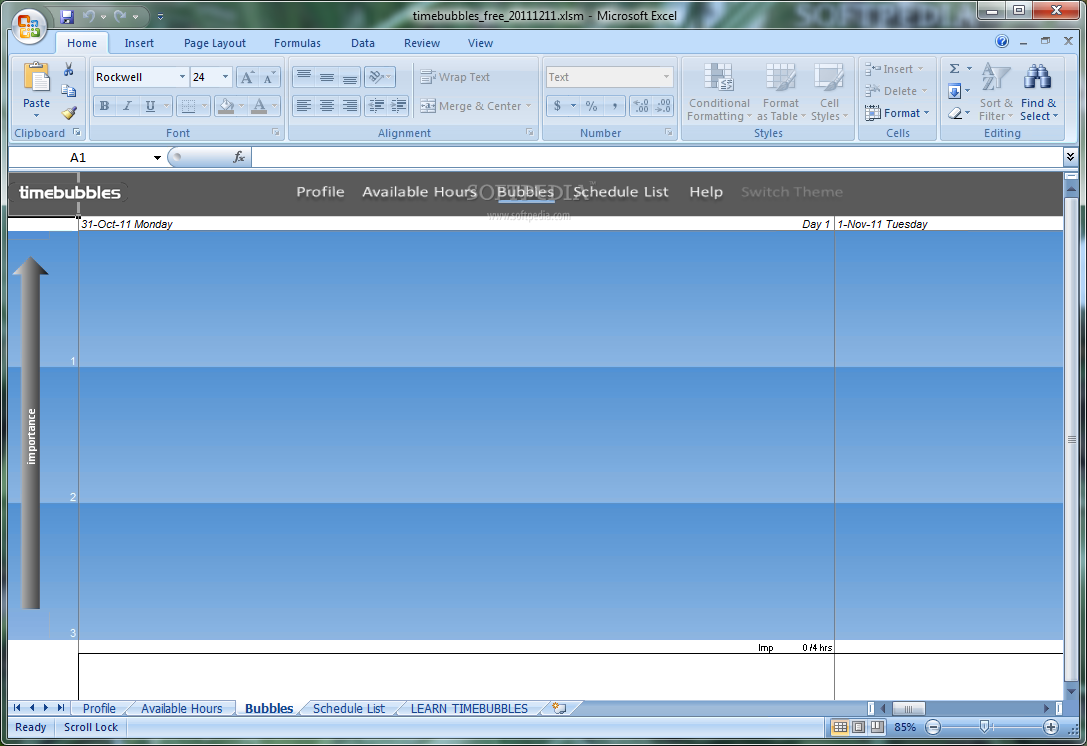Open Sort & Filter menu
The width and height of the screenshot is (1087, 746).
pos(996,92)
